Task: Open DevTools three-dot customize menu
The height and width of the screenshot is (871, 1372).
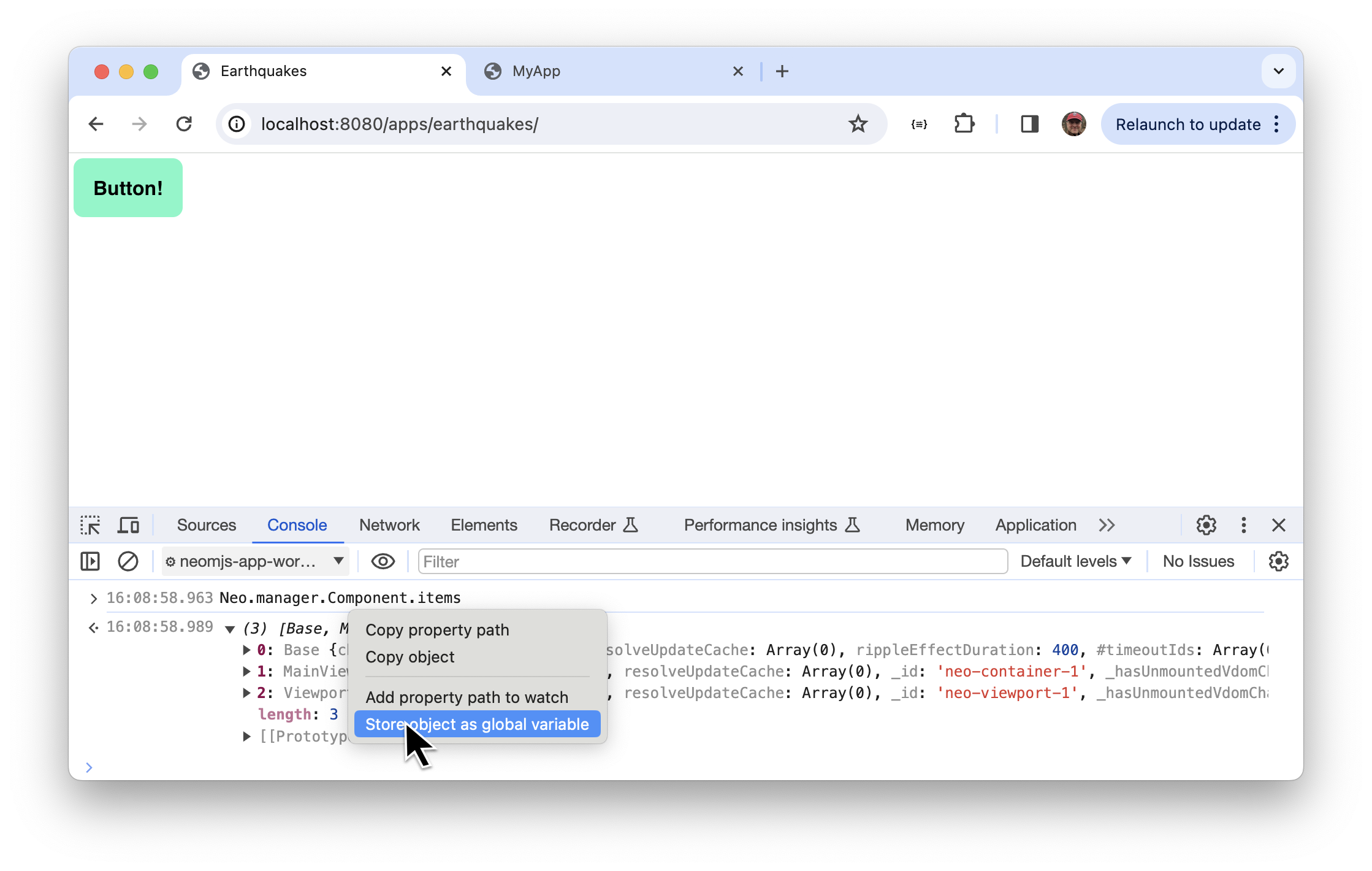Action: (1243, 525)
